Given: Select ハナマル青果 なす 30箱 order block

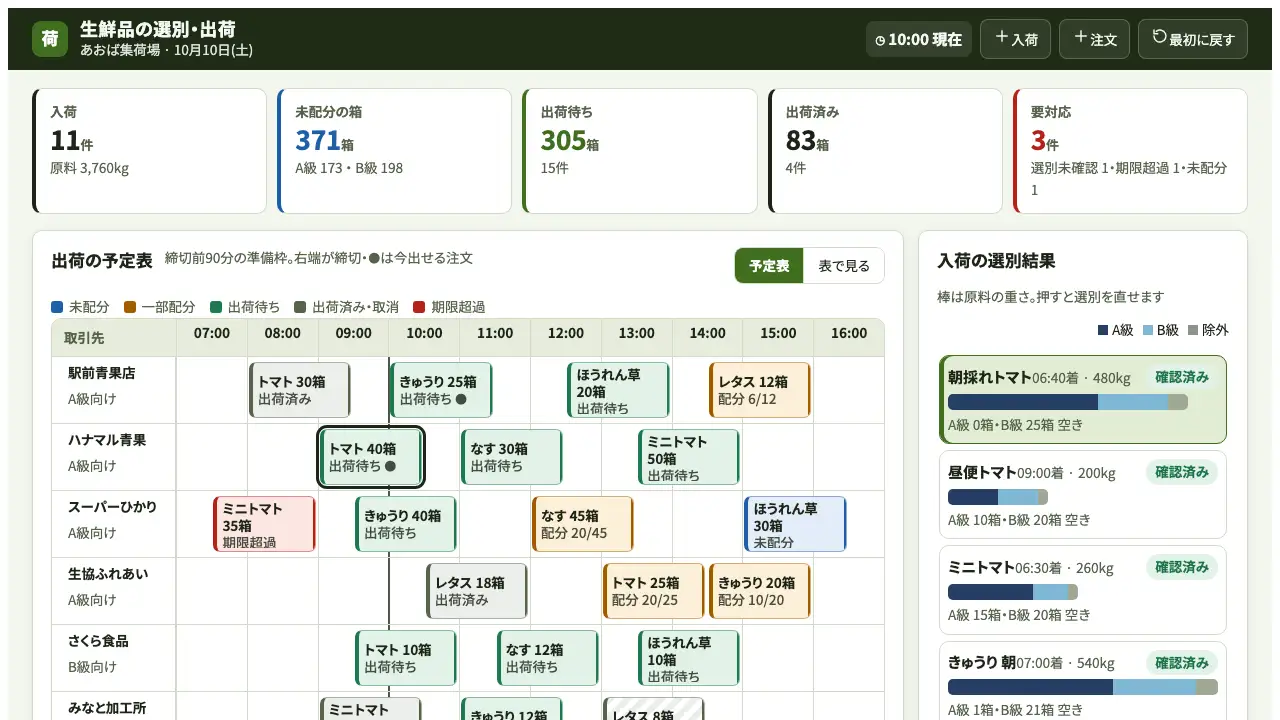Looking at the screenshot, I should (x=512, y=457).
